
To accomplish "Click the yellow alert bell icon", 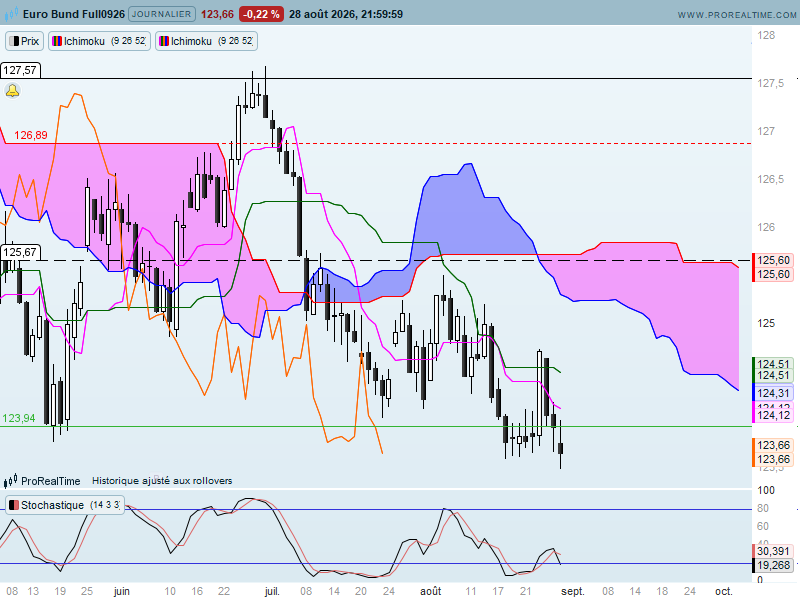I will tap(12, 91).
